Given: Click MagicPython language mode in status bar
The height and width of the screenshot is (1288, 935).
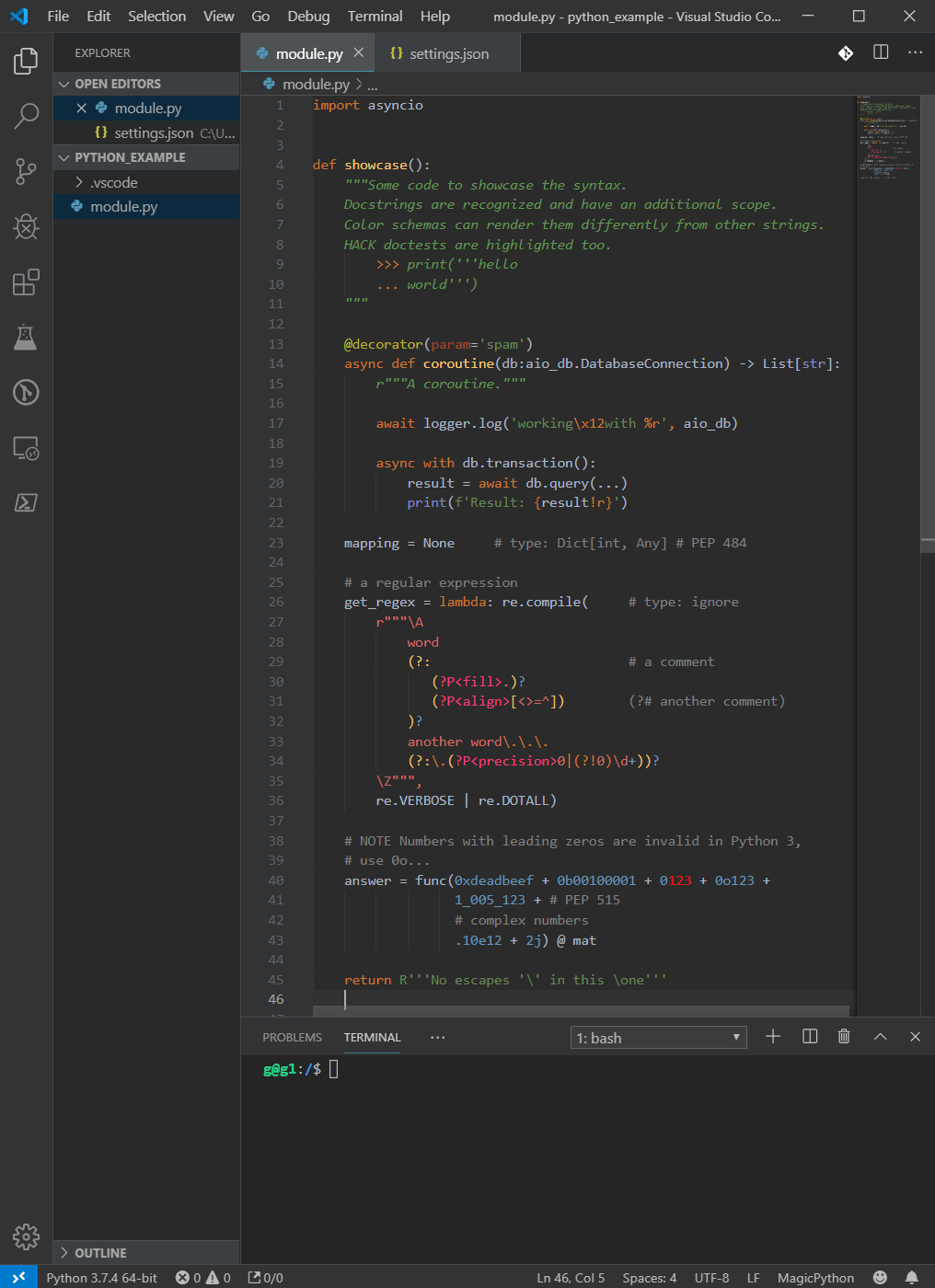Looking at the screenshot, I should pos(815,1278).
